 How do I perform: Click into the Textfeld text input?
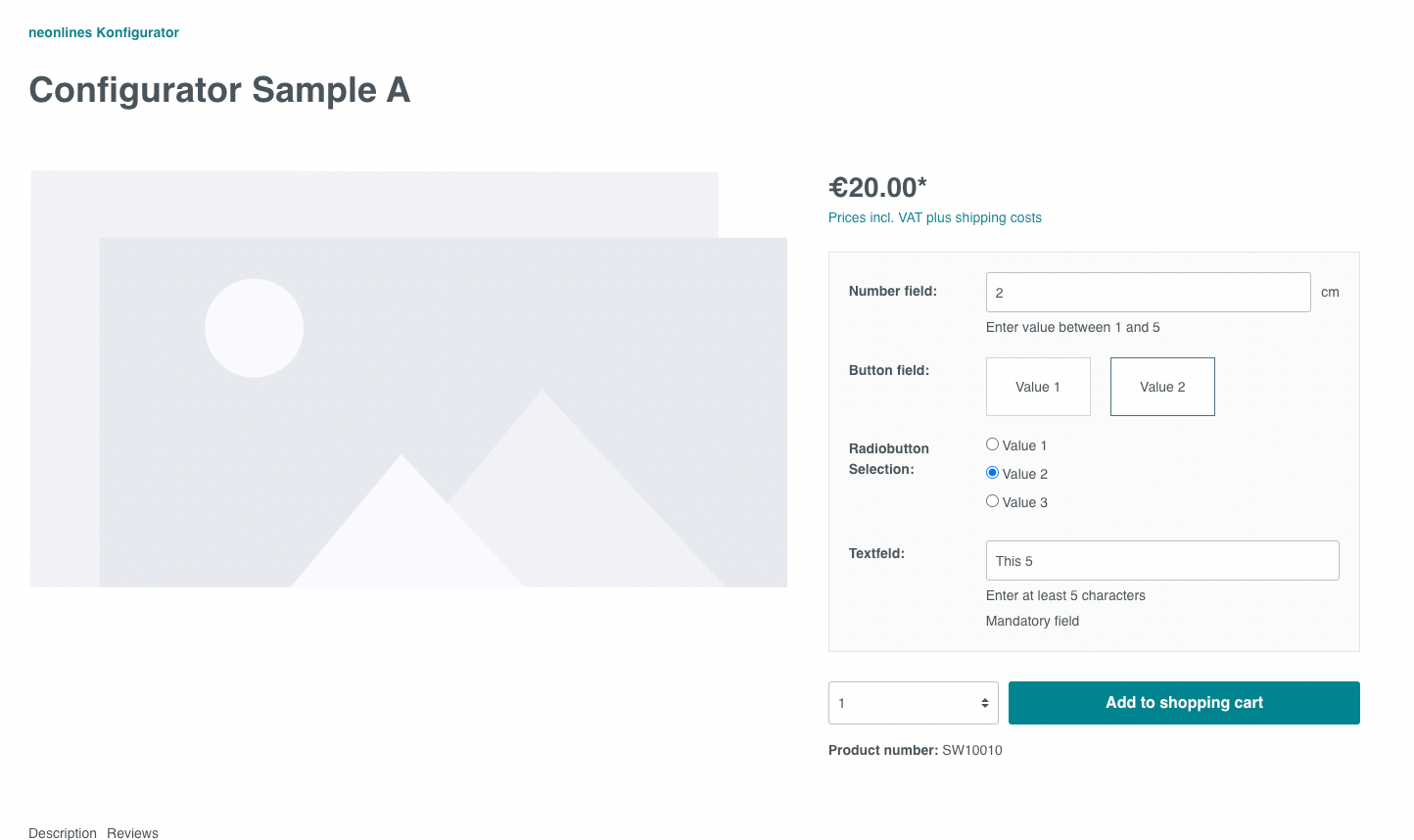1162,561
